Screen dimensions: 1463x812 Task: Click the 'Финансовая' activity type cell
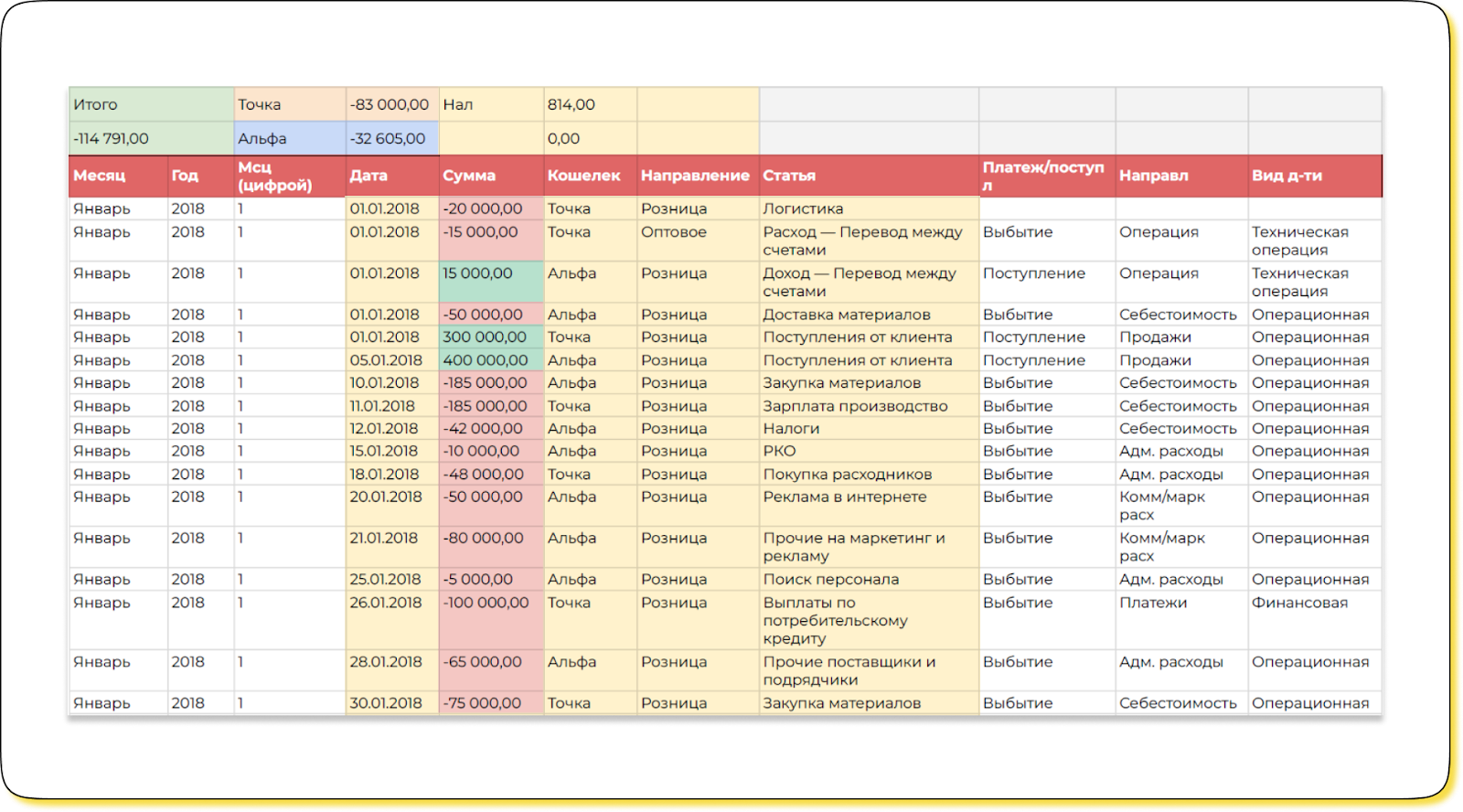(1299, 603)
